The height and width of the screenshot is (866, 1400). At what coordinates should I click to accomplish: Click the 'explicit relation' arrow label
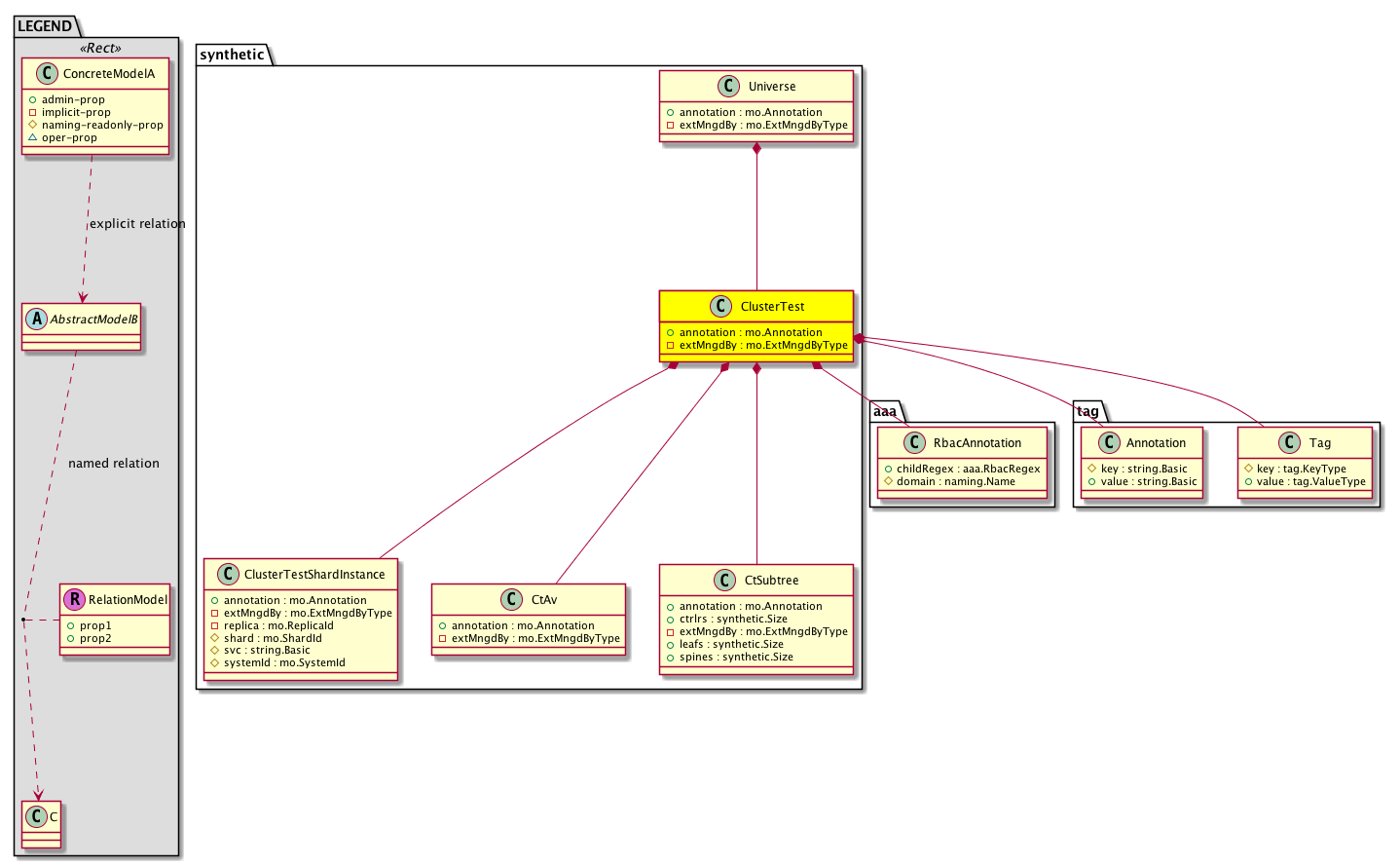coord(137,224)
